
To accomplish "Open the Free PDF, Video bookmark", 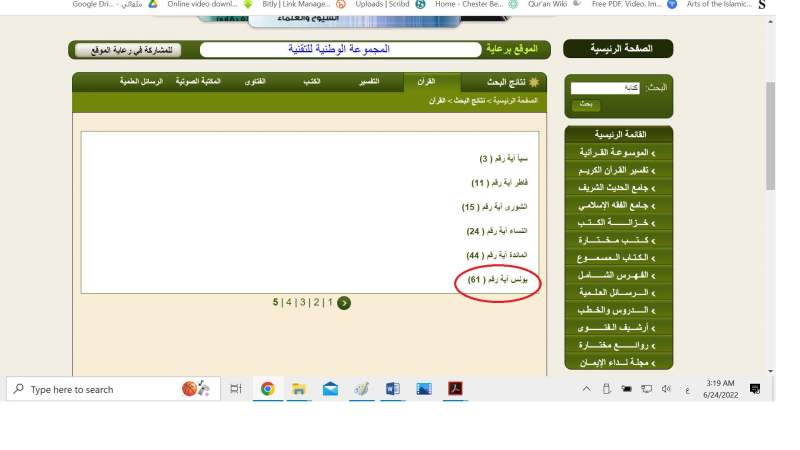I will (634, 4).
